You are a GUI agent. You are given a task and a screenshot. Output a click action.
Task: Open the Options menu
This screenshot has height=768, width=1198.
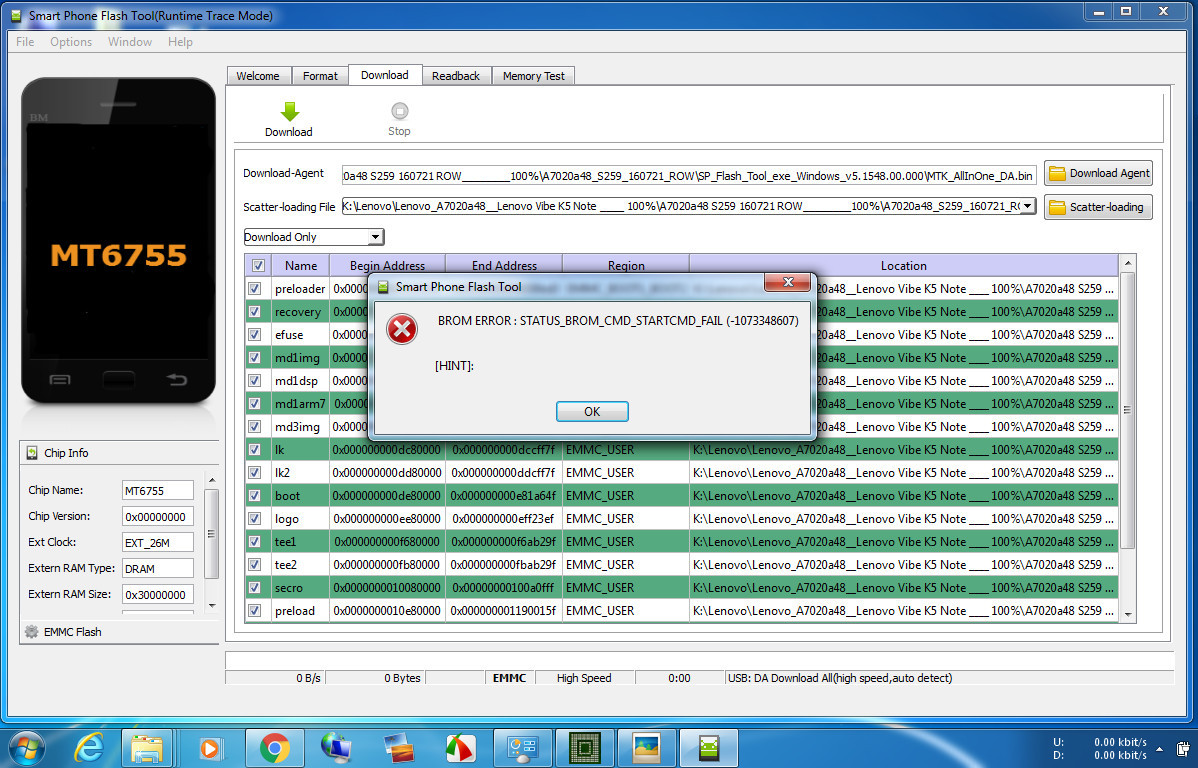(x=71, y=42)
